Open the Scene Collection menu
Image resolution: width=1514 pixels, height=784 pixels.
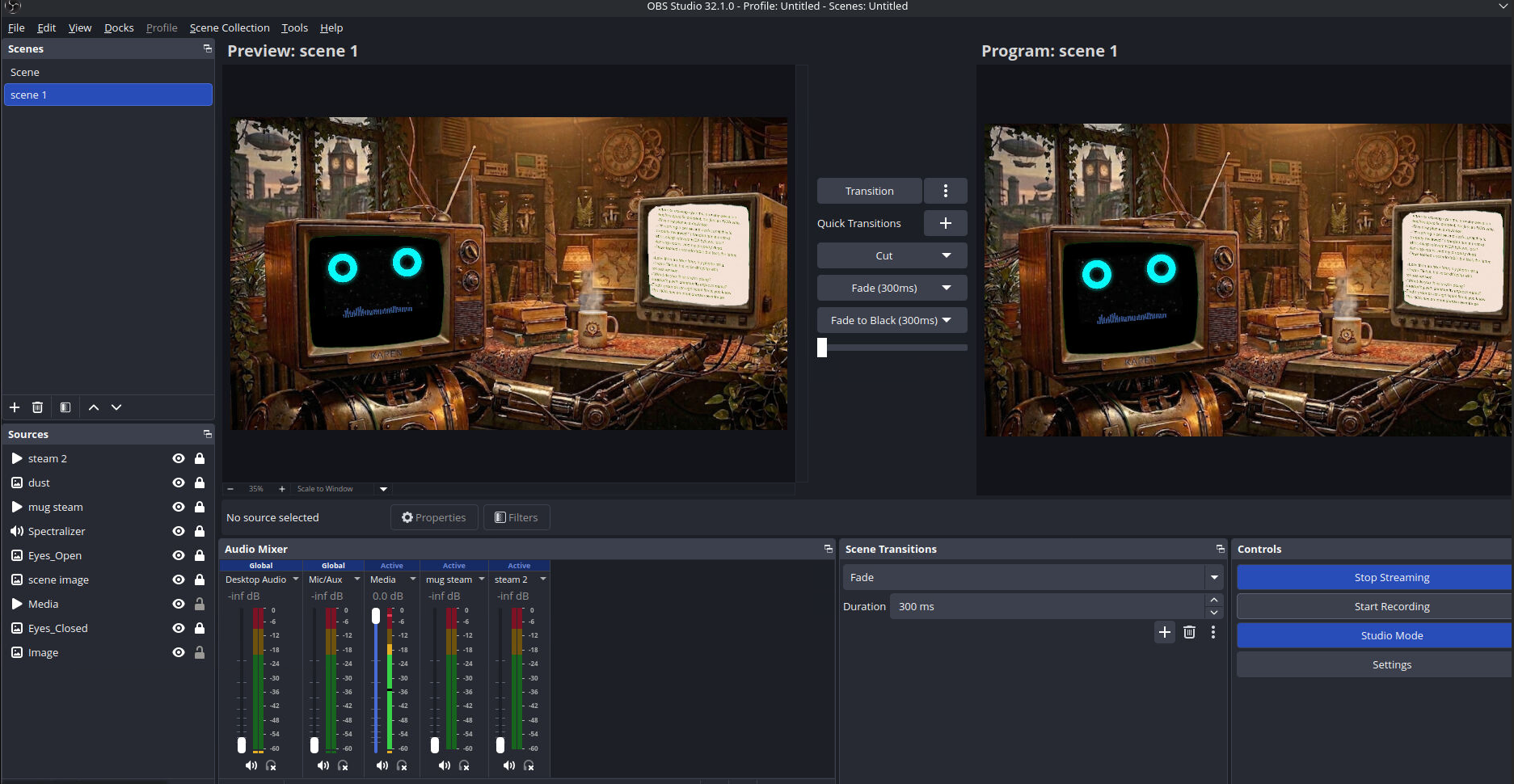(x=230, y=27)
